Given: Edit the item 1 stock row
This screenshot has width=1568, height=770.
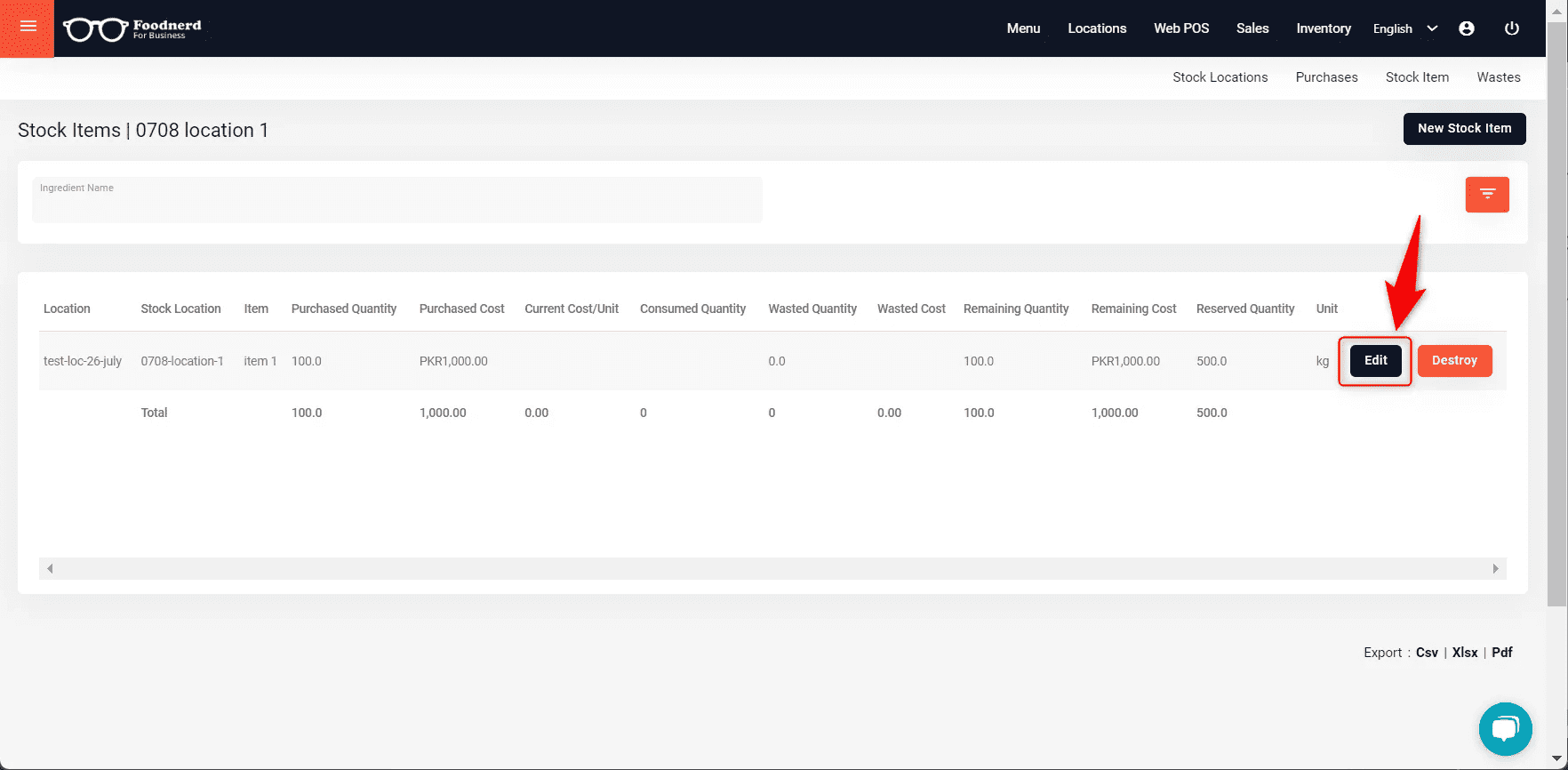Looking at the screenshot, I should point(1375,360).
